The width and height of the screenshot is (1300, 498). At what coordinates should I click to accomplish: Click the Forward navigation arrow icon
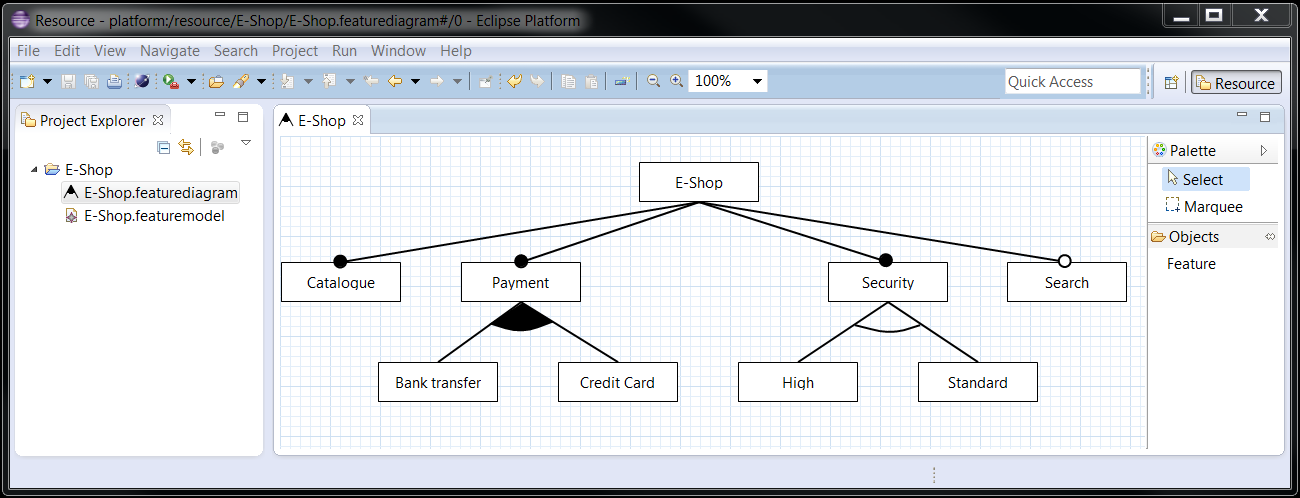437,82
